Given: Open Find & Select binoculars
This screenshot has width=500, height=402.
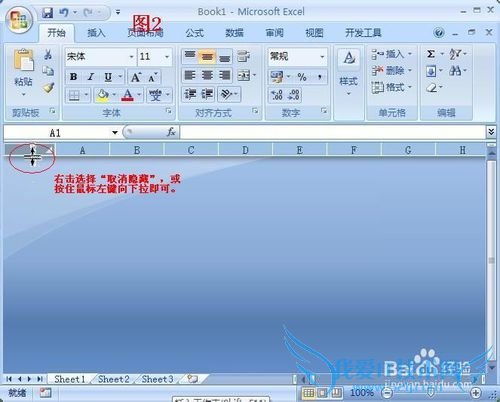Looking at the screenshot, I should [455, 70].
